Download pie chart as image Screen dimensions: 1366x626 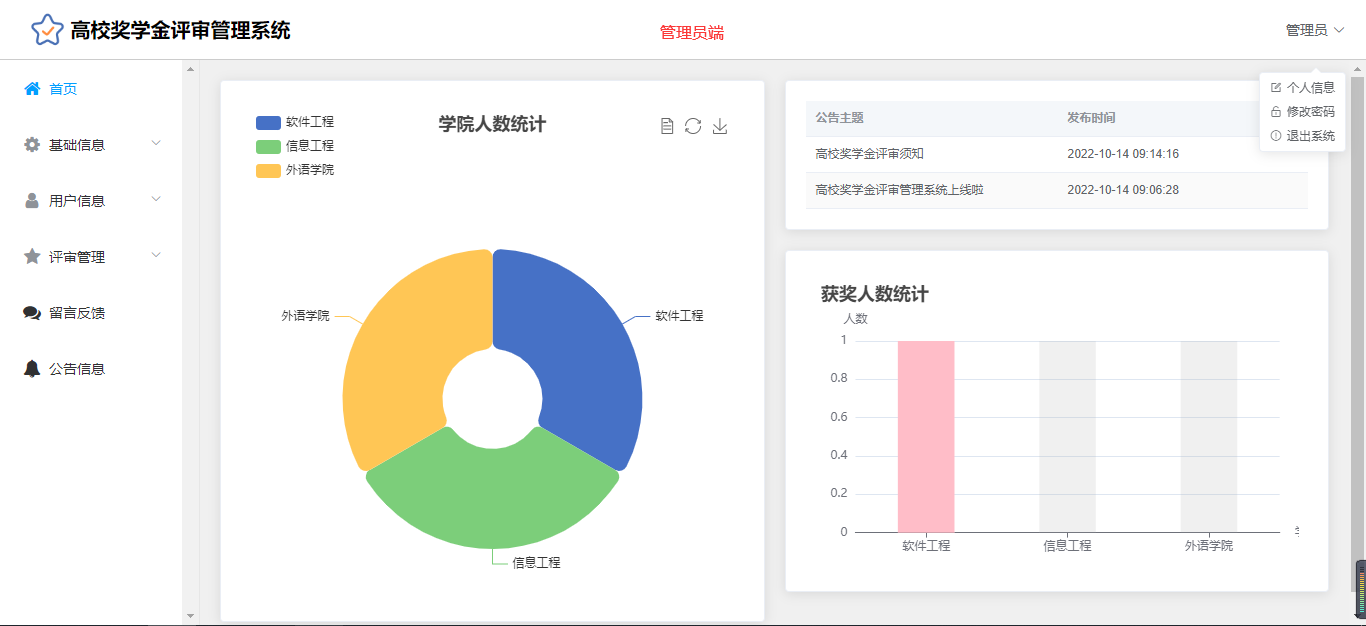[720, 126]
